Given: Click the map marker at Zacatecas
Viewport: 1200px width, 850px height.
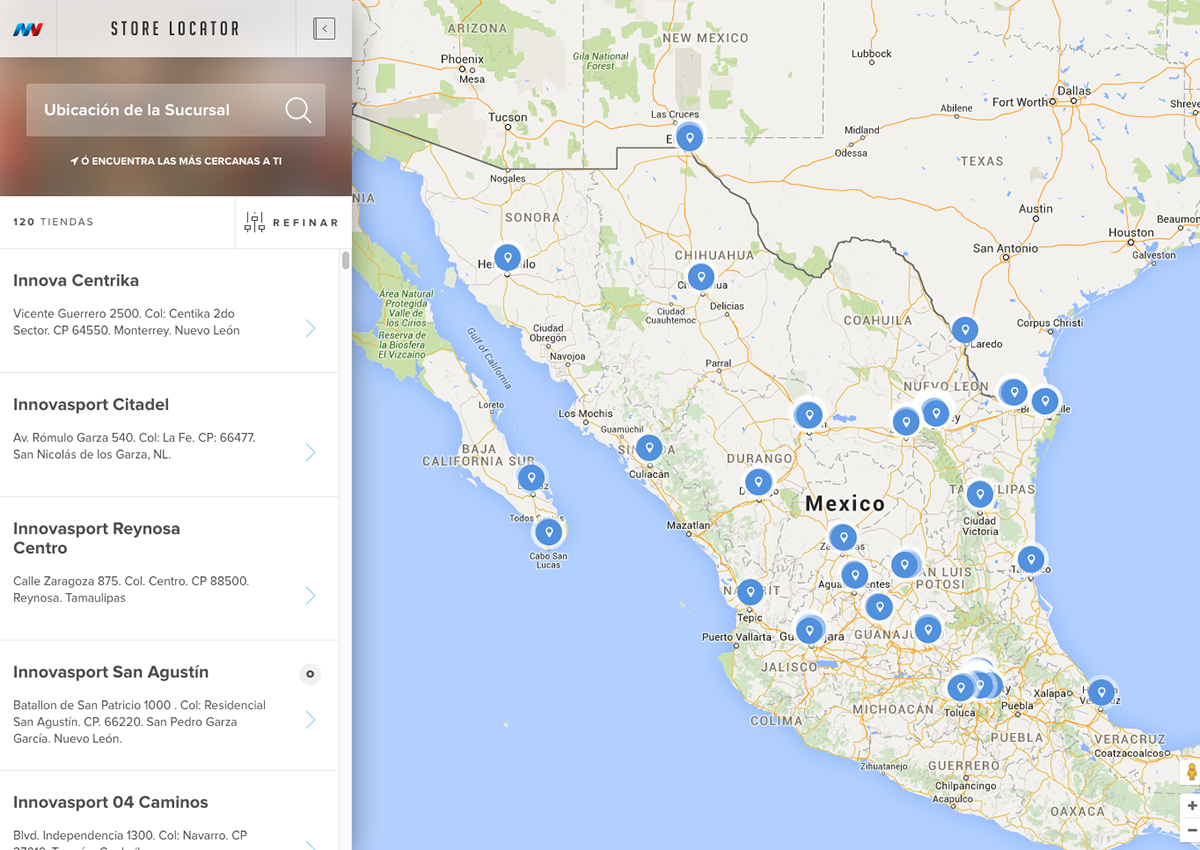Looking at the screenshot, I should pos(843,538).
